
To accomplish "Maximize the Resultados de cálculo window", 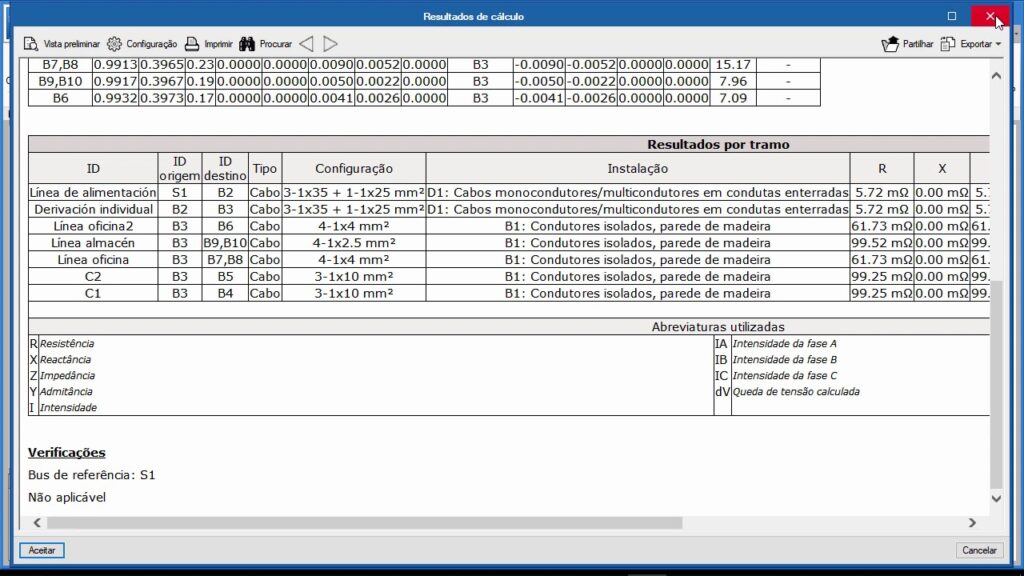I will [952, 16].
